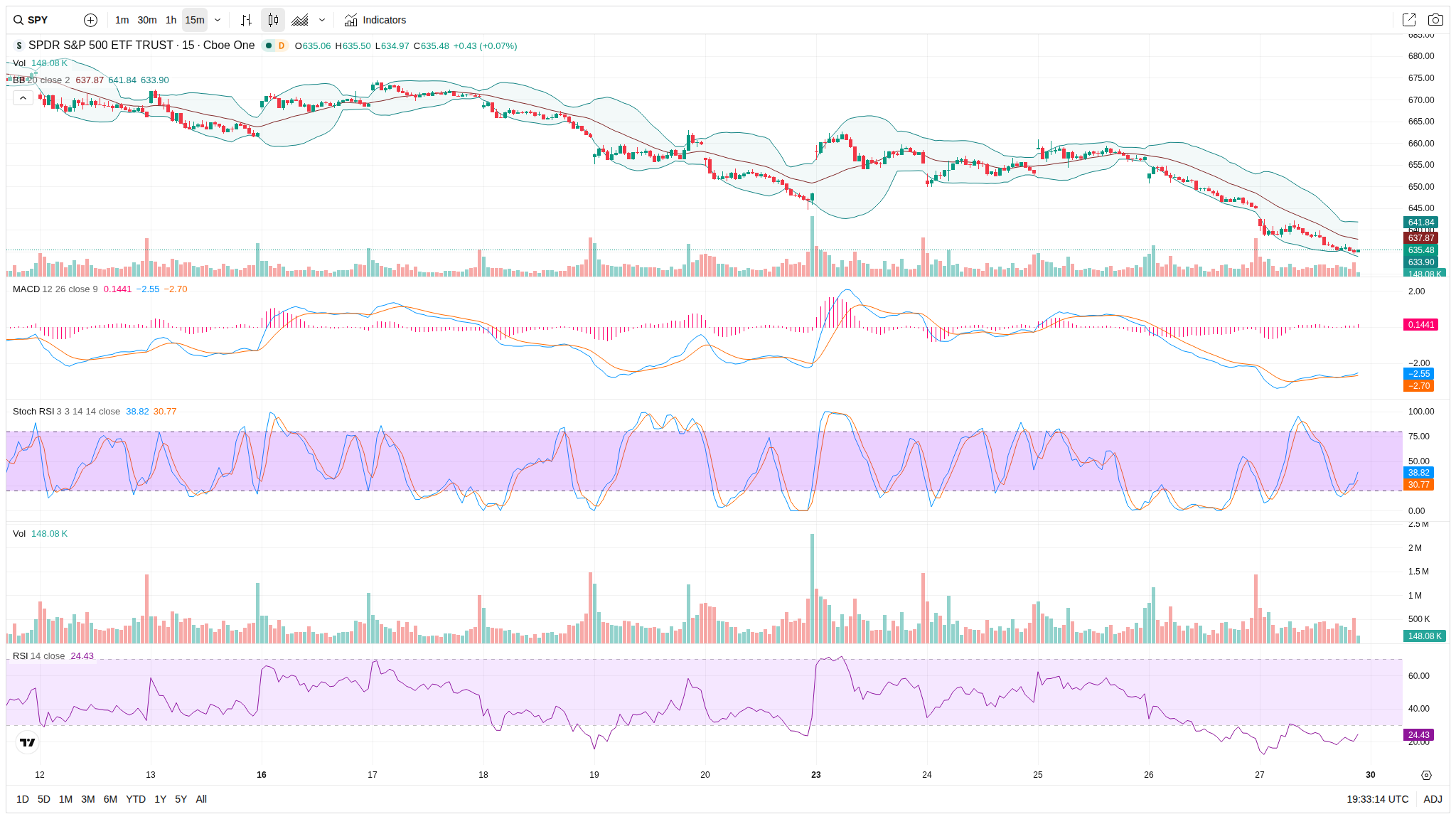Click the TradingView logo

coord(28,742)
